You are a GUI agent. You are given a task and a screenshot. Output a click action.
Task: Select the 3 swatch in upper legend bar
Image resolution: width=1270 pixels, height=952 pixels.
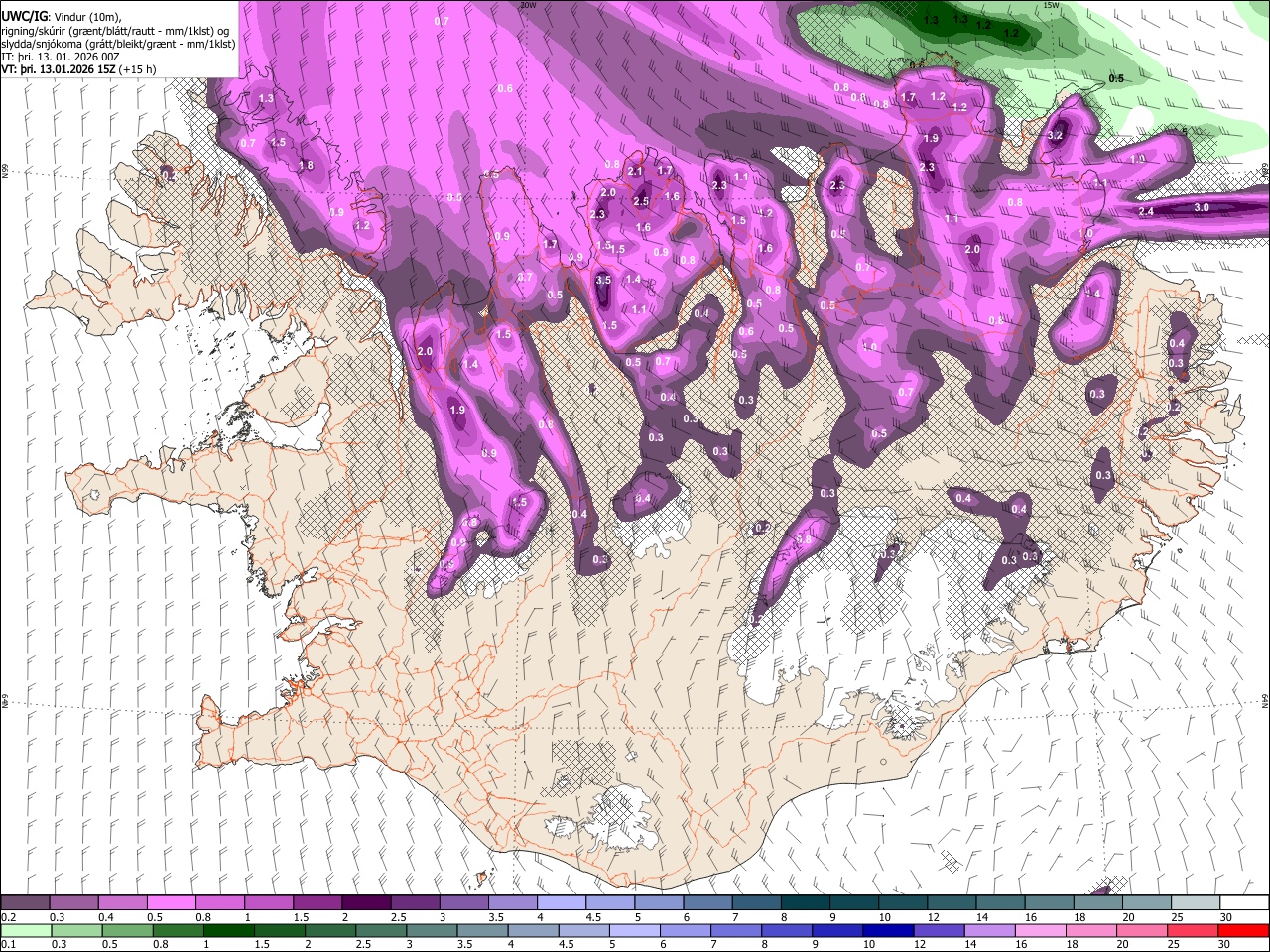tap(462, 902)
